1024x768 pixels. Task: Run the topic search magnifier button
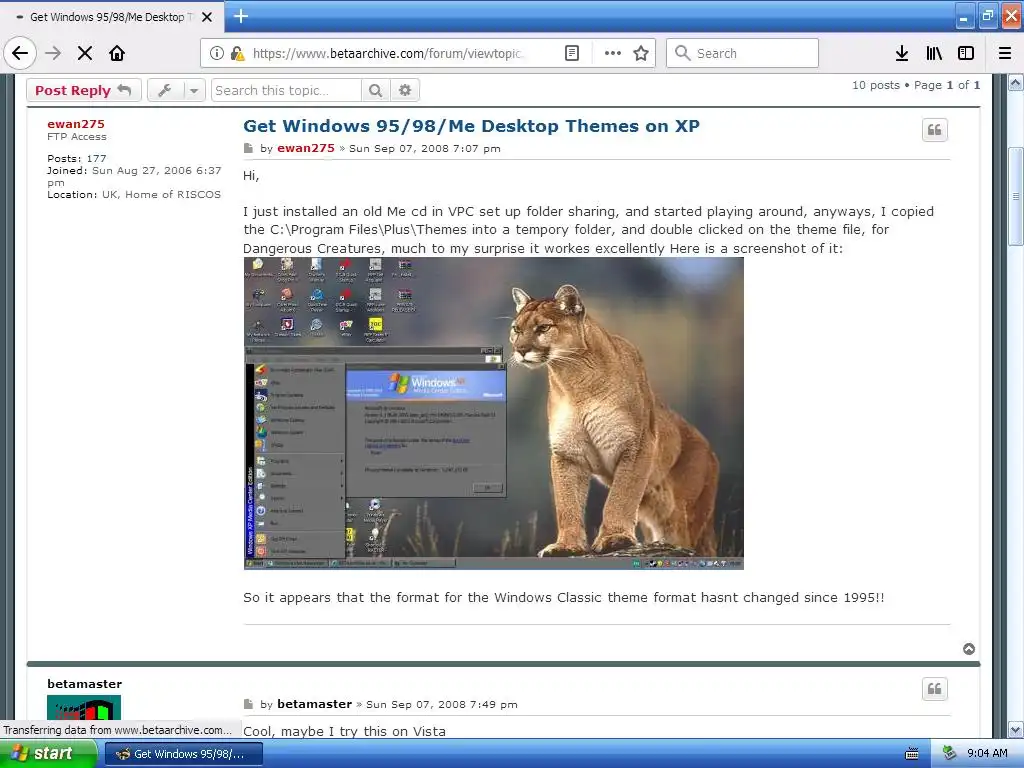pyautogui.click(x=376, y=90)
